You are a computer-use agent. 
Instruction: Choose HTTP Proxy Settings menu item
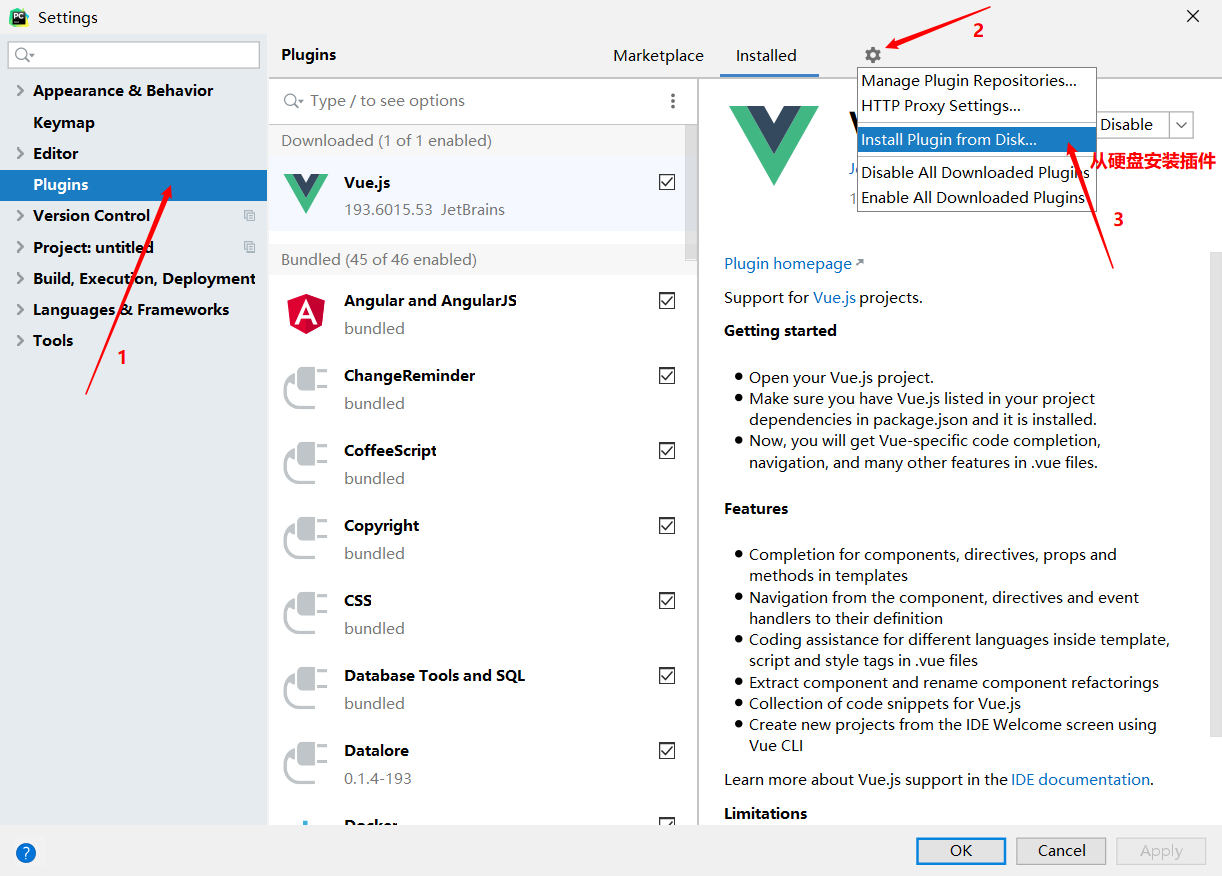976,106
